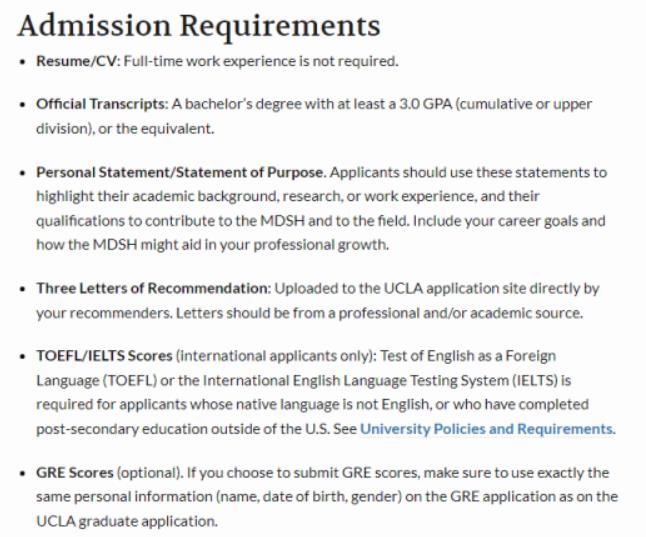Image resolution: width=646 pixels, height=537 pixels.
Task: Click the bullet point before Official Transcripts
Action: tap(24, 104)
